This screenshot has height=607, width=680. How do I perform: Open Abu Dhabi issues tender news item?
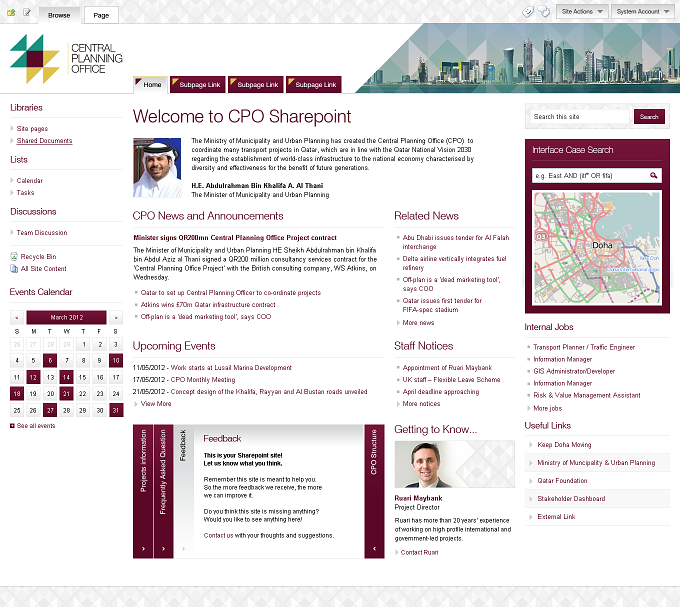456,242
